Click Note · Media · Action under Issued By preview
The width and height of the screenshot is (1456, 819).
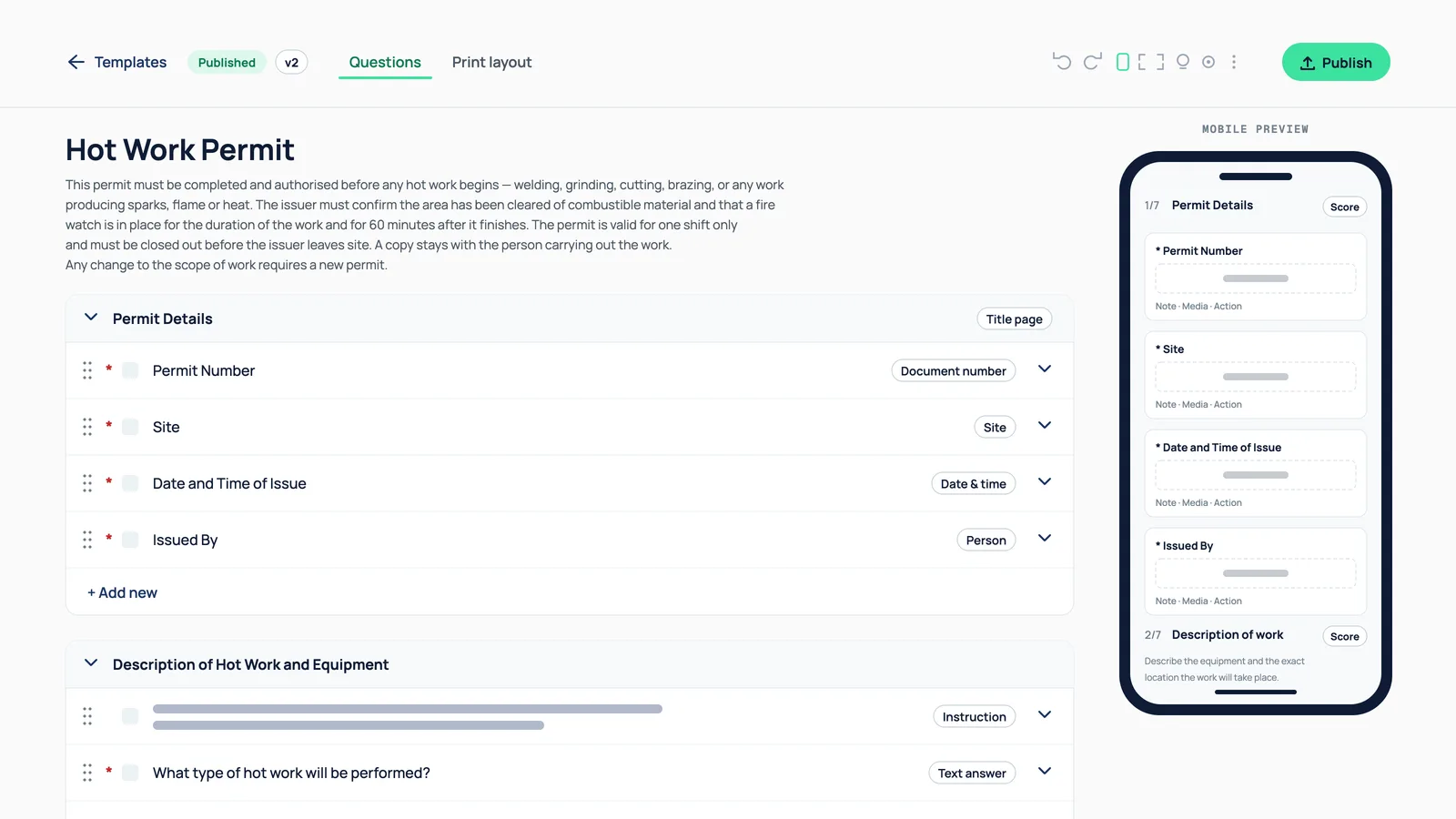(x=1198, y=601)
